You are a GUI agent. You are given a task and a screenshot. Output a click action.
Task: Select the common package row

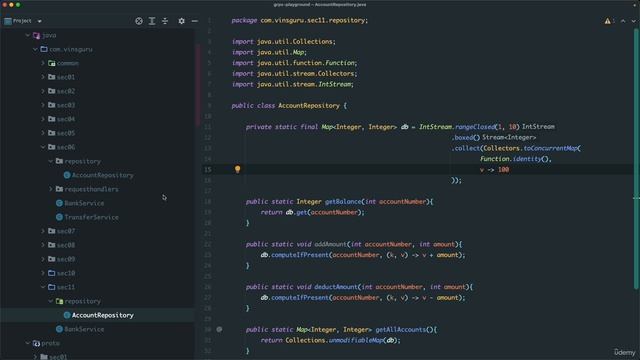point(97,63)
